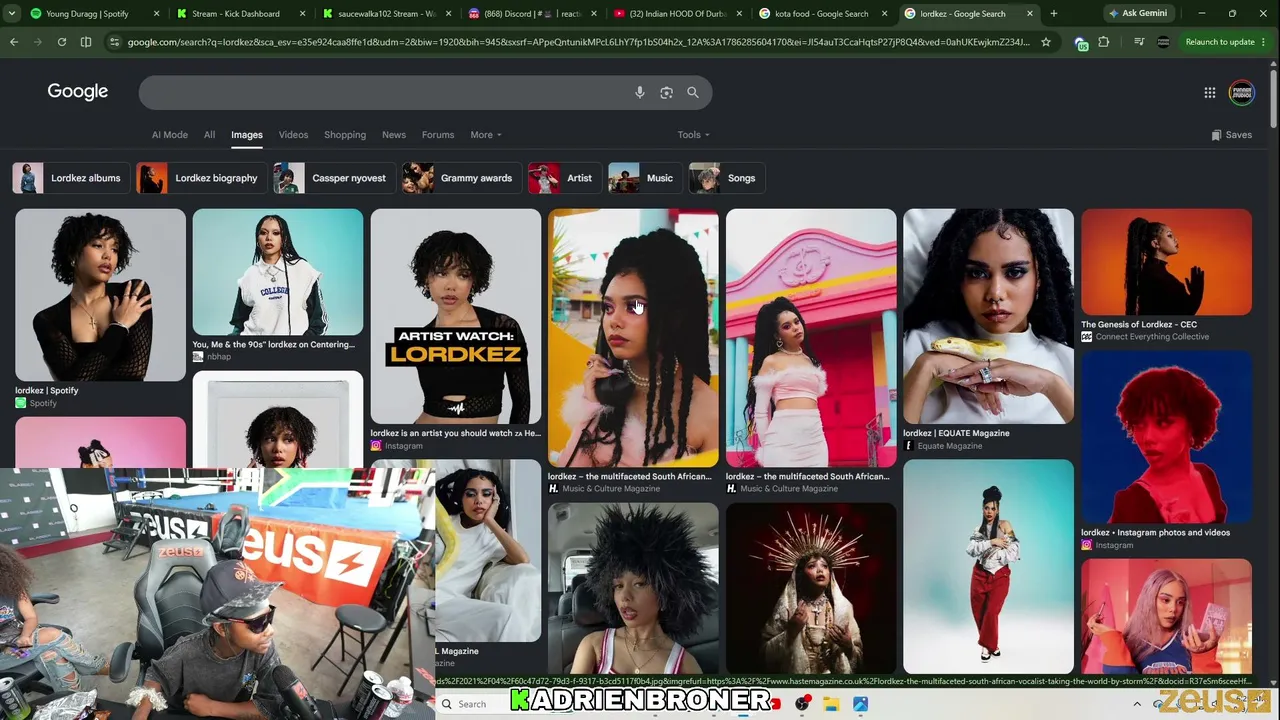Open a new browser tab
Screen dimensions: 1280x720
pyautogui.click(x=1054, y=14)
